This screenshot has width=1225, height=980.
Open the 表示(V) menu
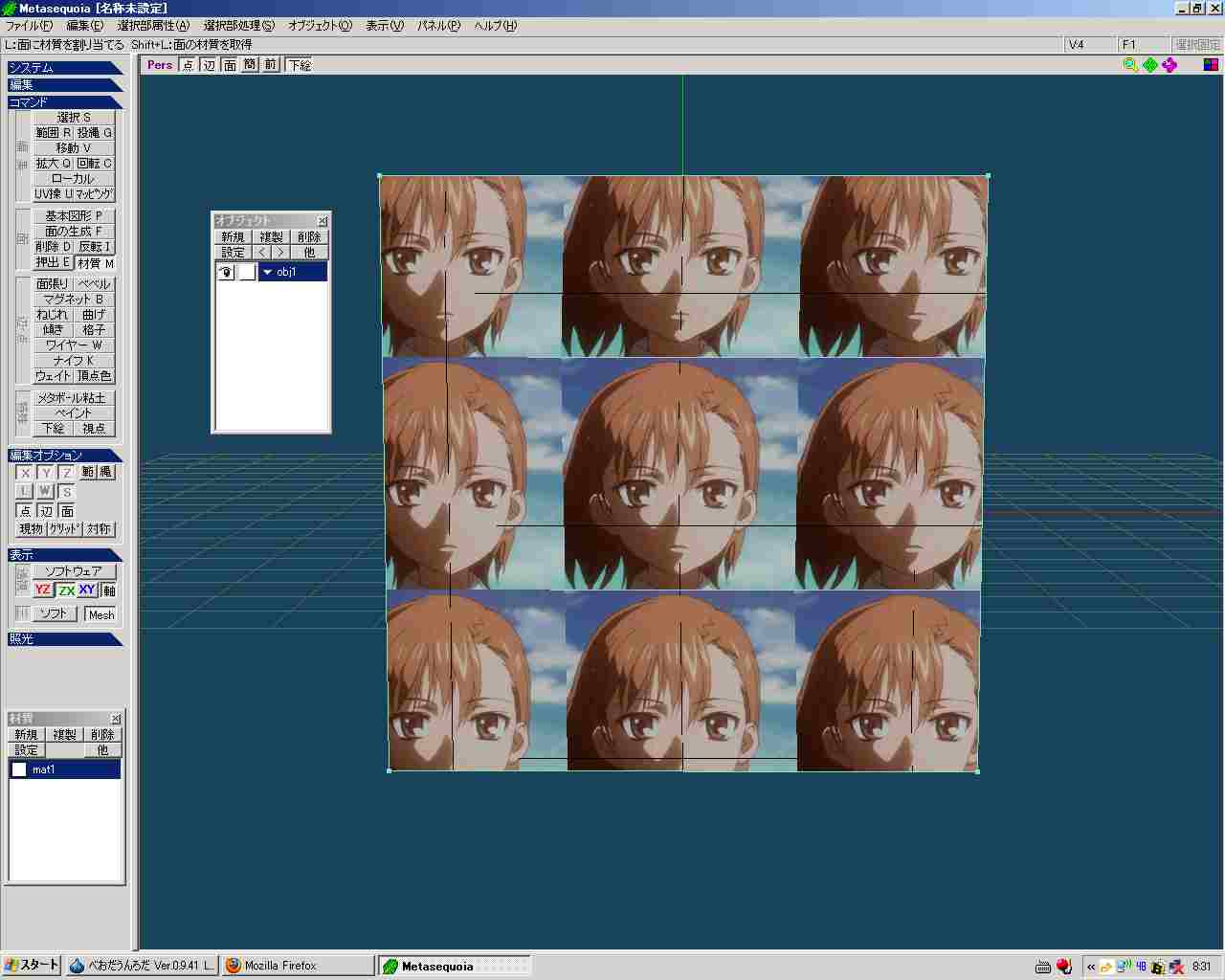click(385, 26)
